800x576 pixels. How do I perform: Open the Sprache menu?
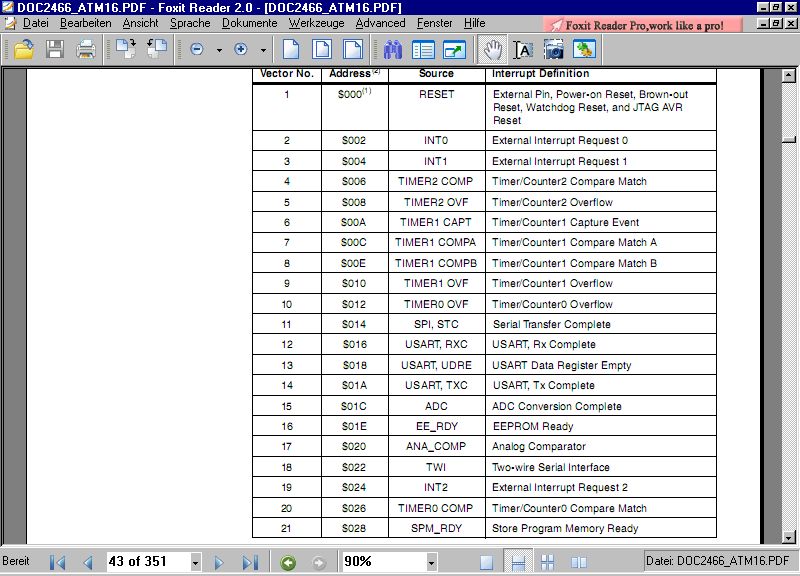point(190,23)
